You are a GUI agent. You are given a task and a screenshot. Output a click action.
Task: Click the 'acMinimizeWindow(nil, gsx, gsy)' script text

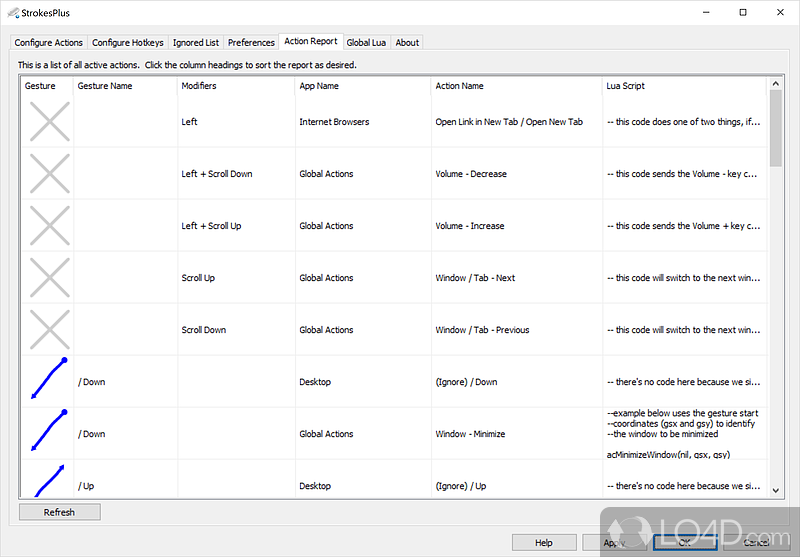coord(668,454)
